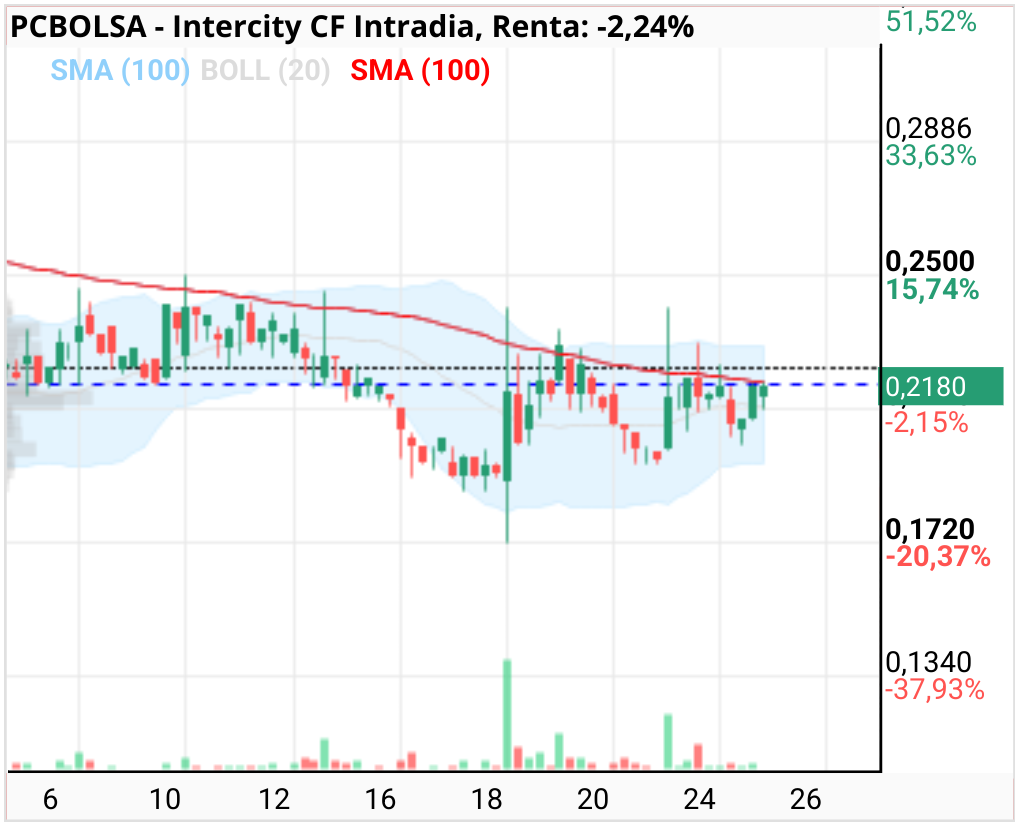Click the 33,63% percentage label
The width and height of the screenshot is (1019, 826).
tap(931, 156)
